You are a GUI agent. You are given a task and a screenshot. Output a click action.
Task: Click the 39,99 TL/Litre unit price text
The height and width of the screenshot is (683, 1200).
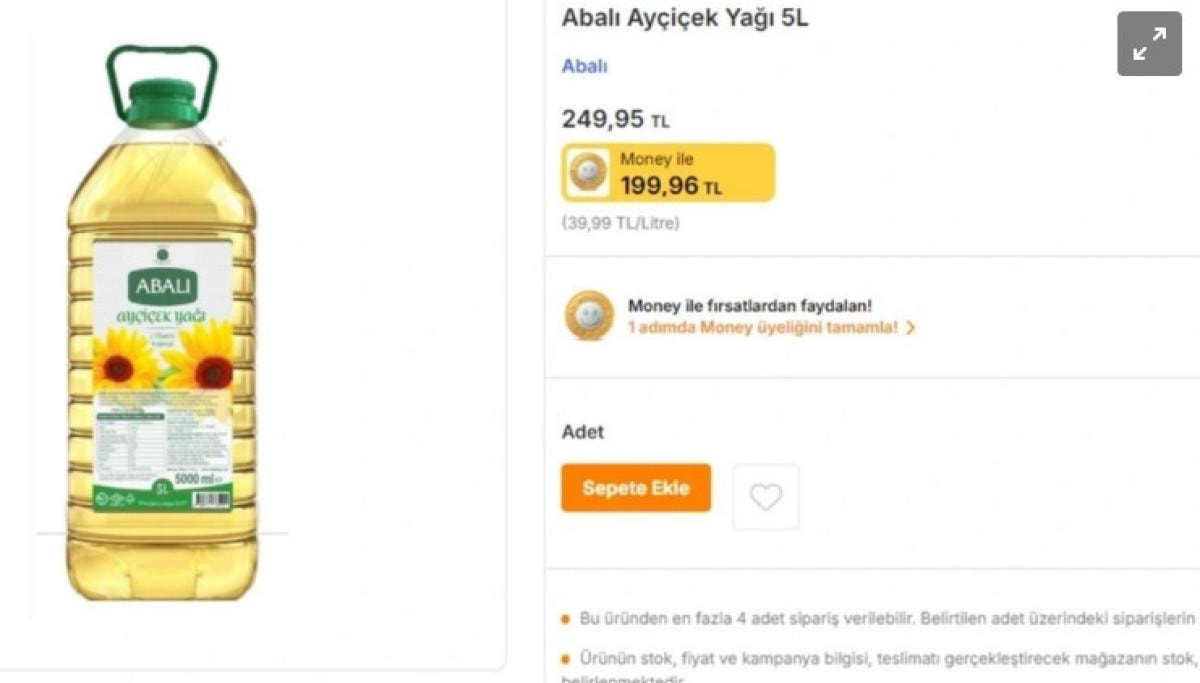(620, 223)
